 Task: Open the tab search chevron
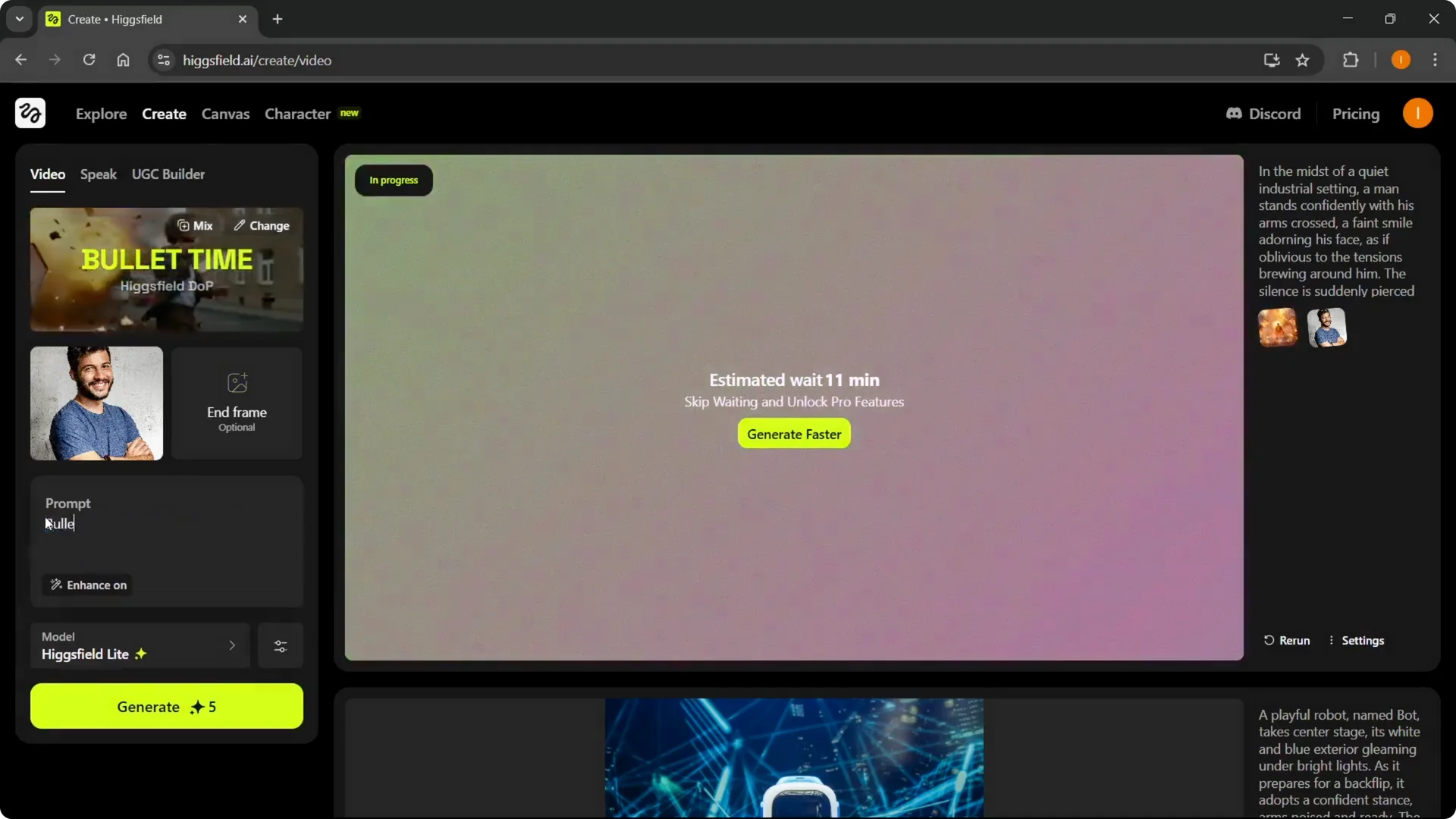(19, 18)
